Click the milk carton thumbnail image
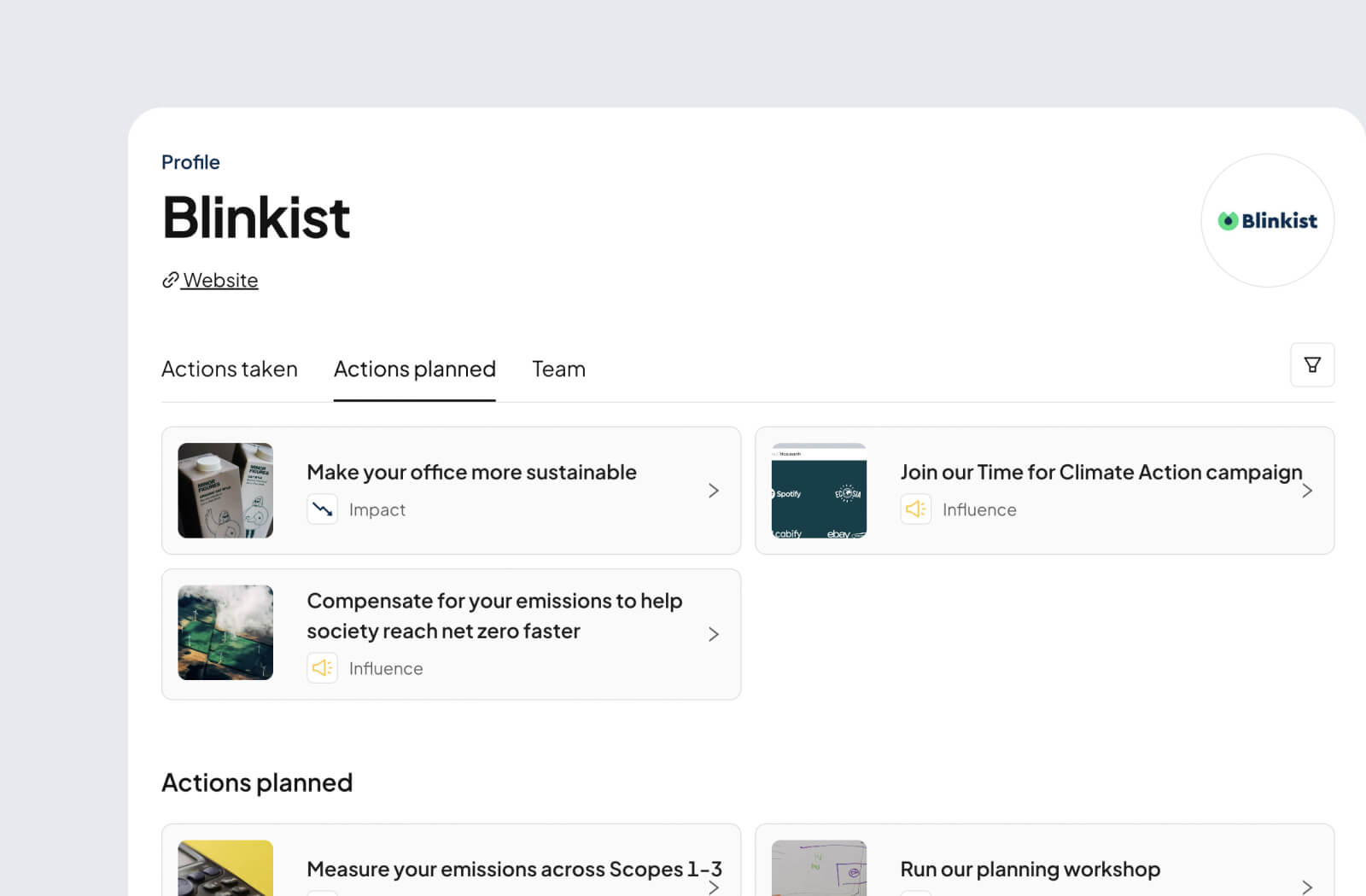Screen dimensions: 1366x896 pos(225,490)
